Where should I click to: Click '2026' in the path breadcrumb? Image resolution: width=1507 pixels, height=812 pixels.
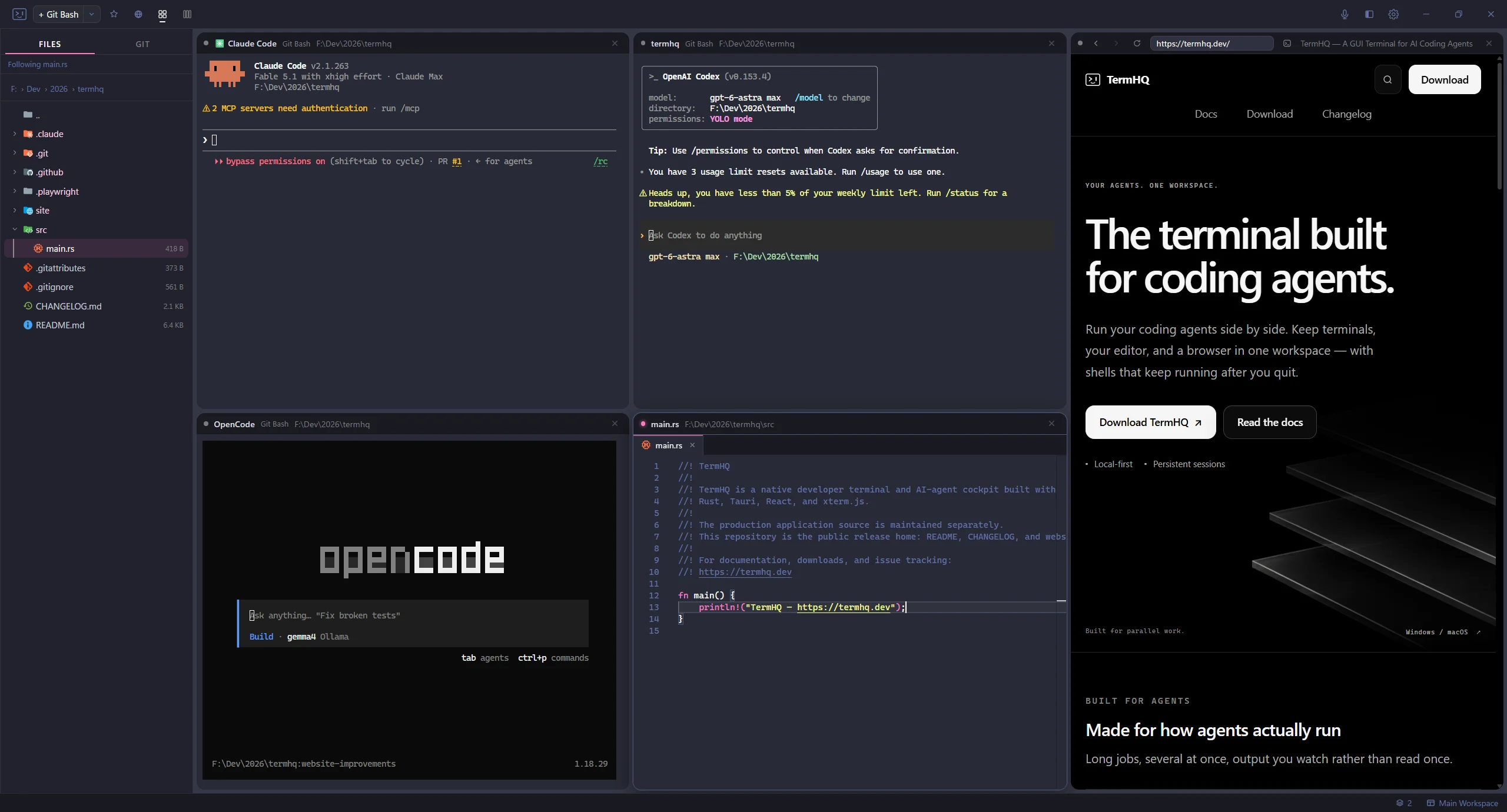click(x=59, y=89)
